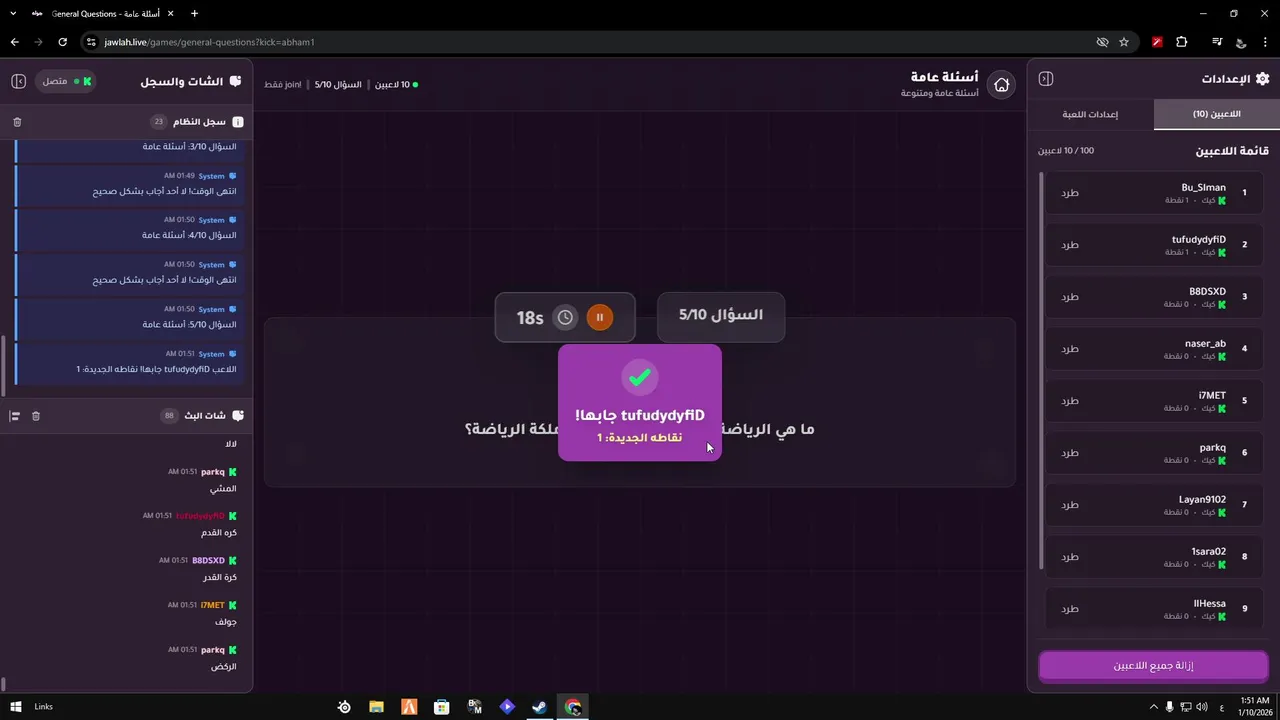Open the media controls icon in Chrome

coord(1217,42)
